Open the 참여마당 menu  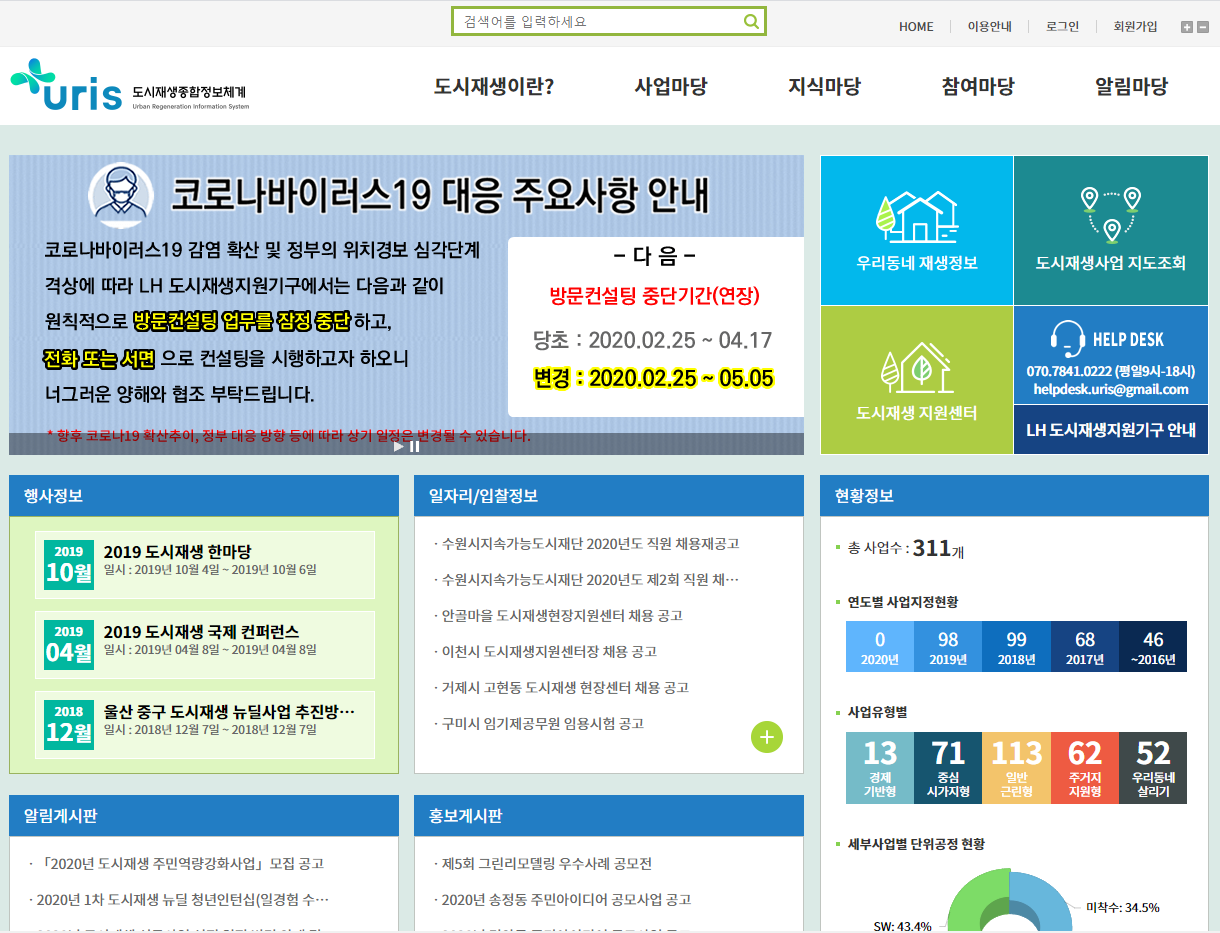[x=978, y=86]
